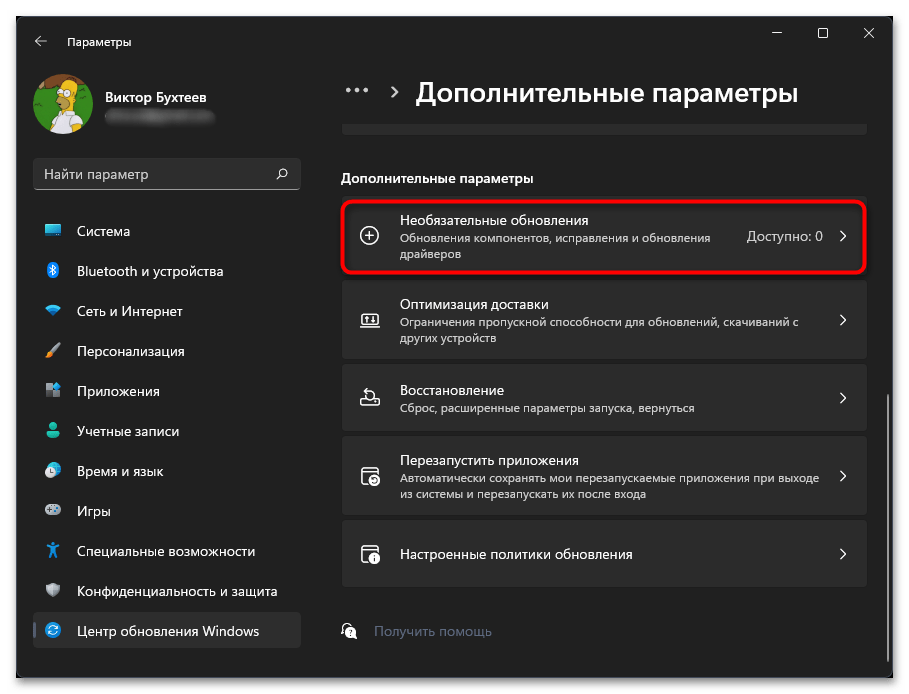Minimize the Параметры window
Screen dimensions: 909x694
777,33
